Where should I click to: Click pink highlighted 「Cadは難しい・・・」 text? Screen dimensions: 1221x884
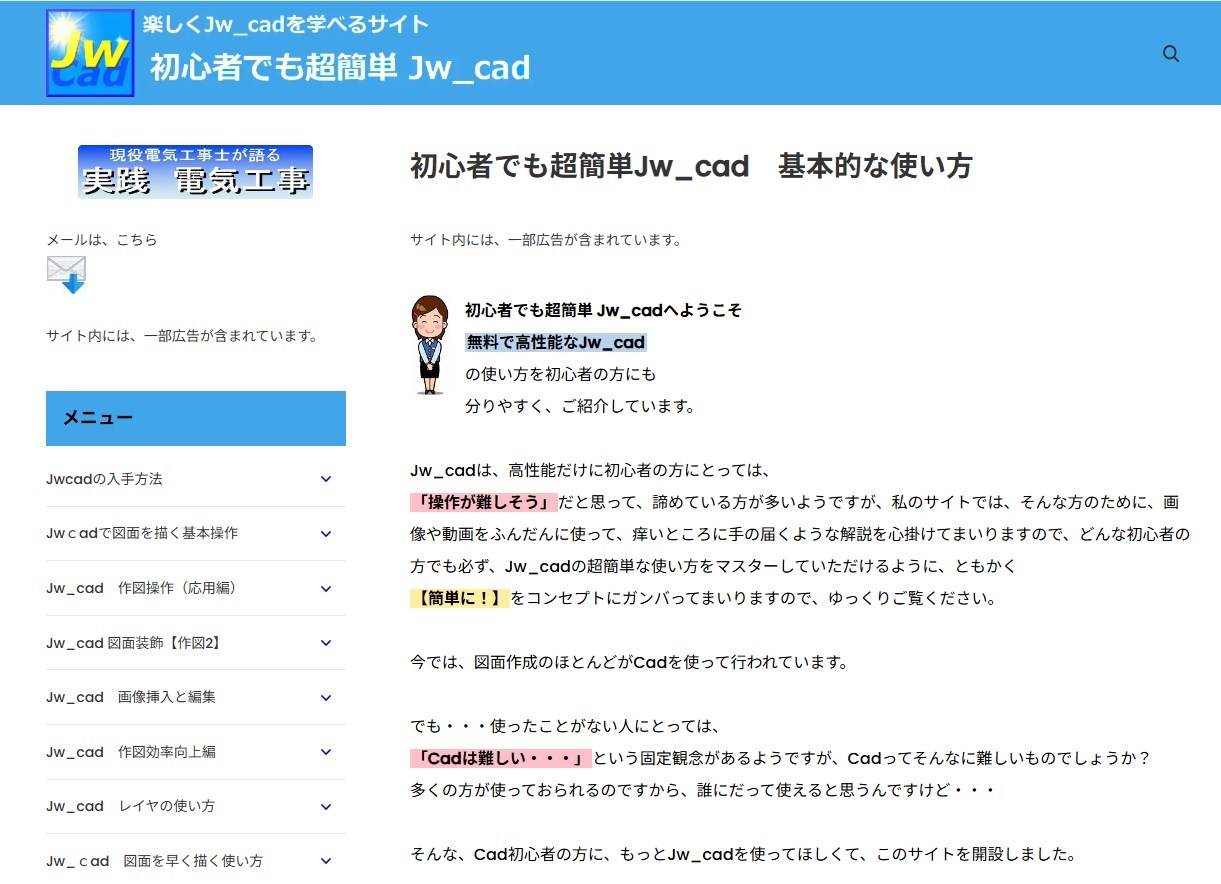(x=501, y=758)
